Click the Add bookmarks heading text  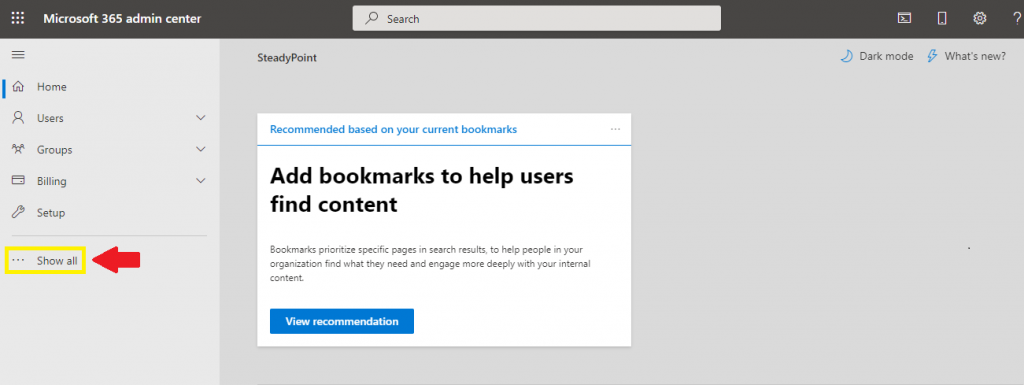tap(422, 190)
